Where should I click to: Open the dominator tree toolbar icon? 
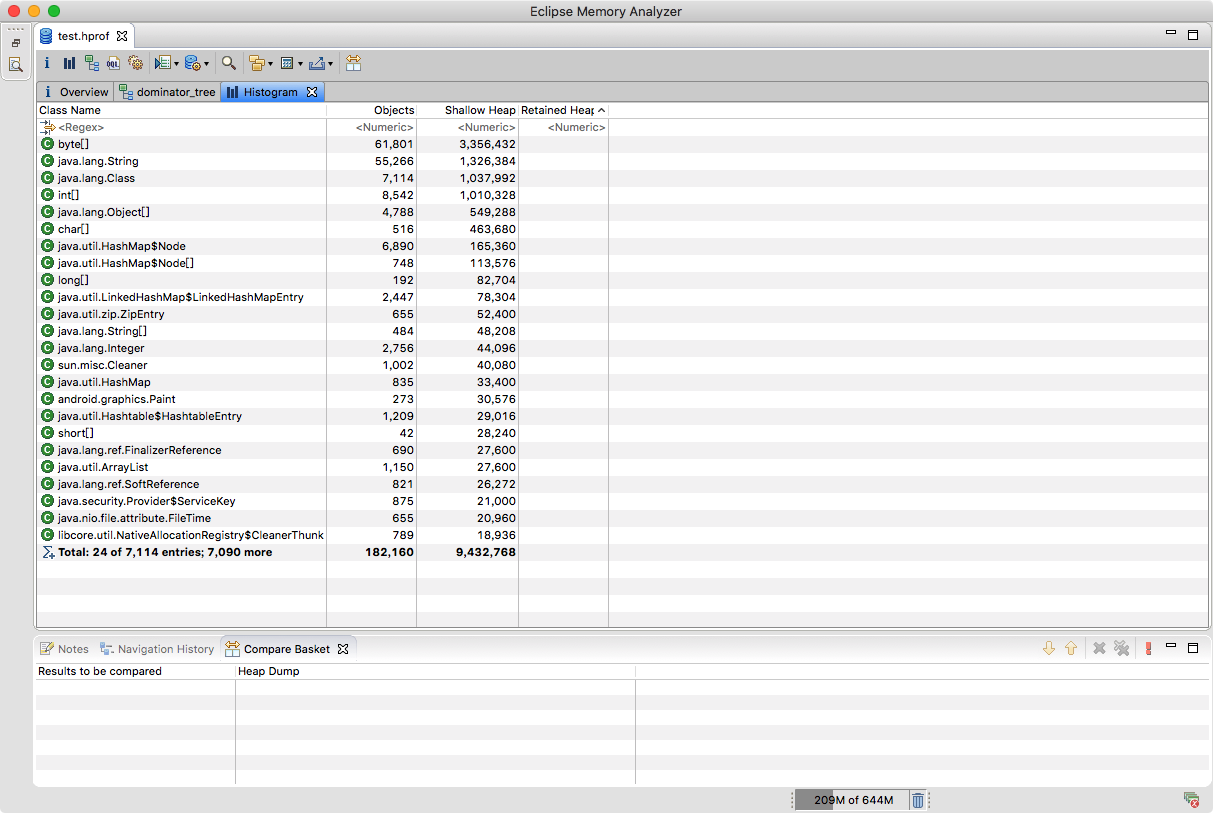pyautogui.click(x=92, y=63)
